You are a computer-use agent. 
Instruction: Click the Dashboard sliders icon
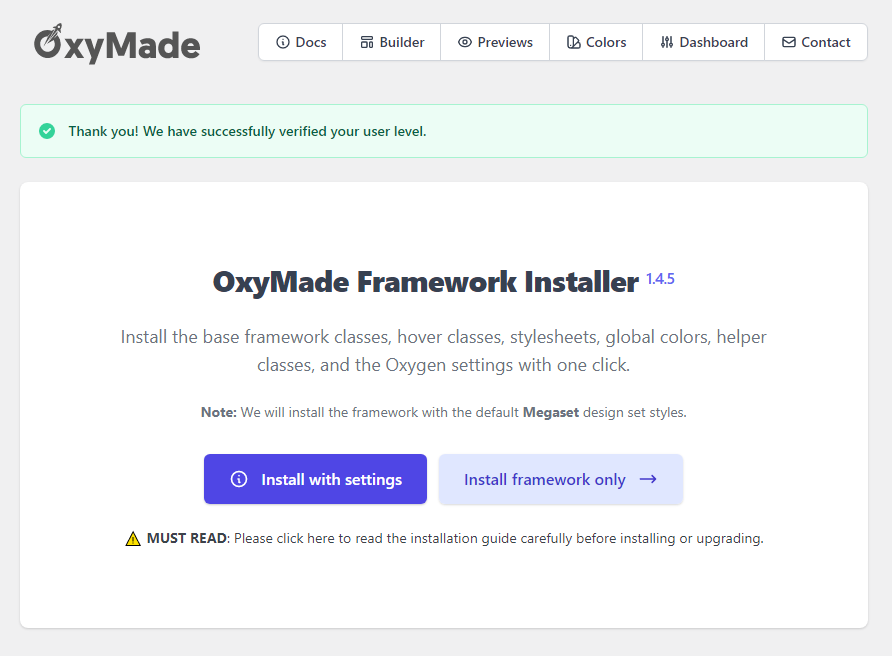(667, 42)
